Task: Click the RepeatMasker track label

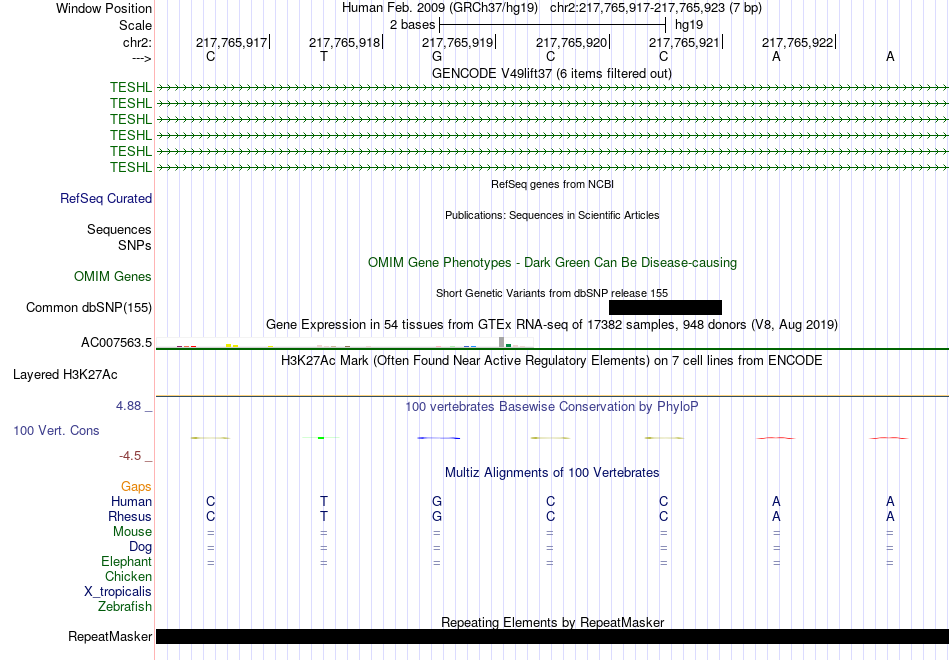Action: pos(110,636)
